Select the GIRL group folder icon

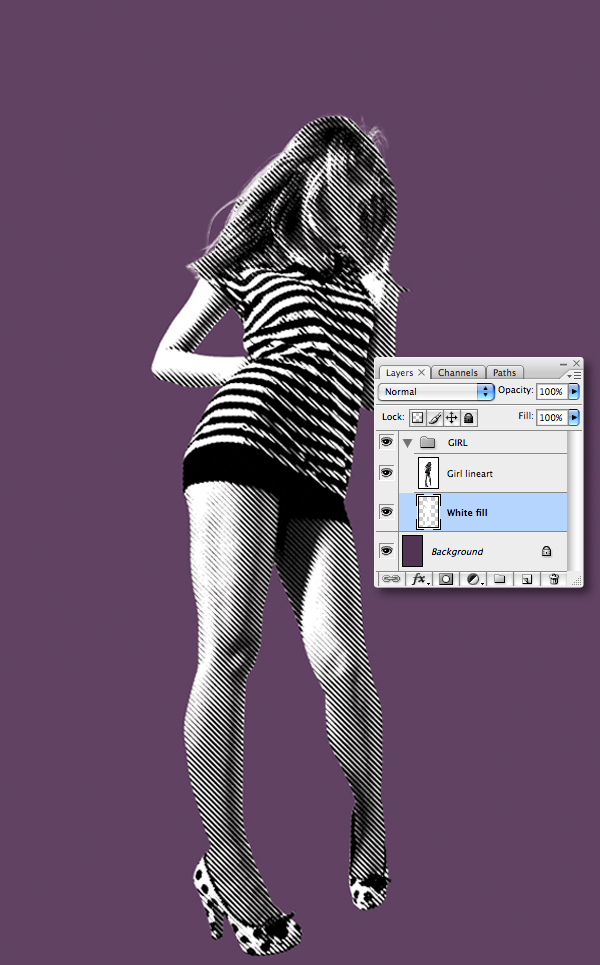[428, 442]
